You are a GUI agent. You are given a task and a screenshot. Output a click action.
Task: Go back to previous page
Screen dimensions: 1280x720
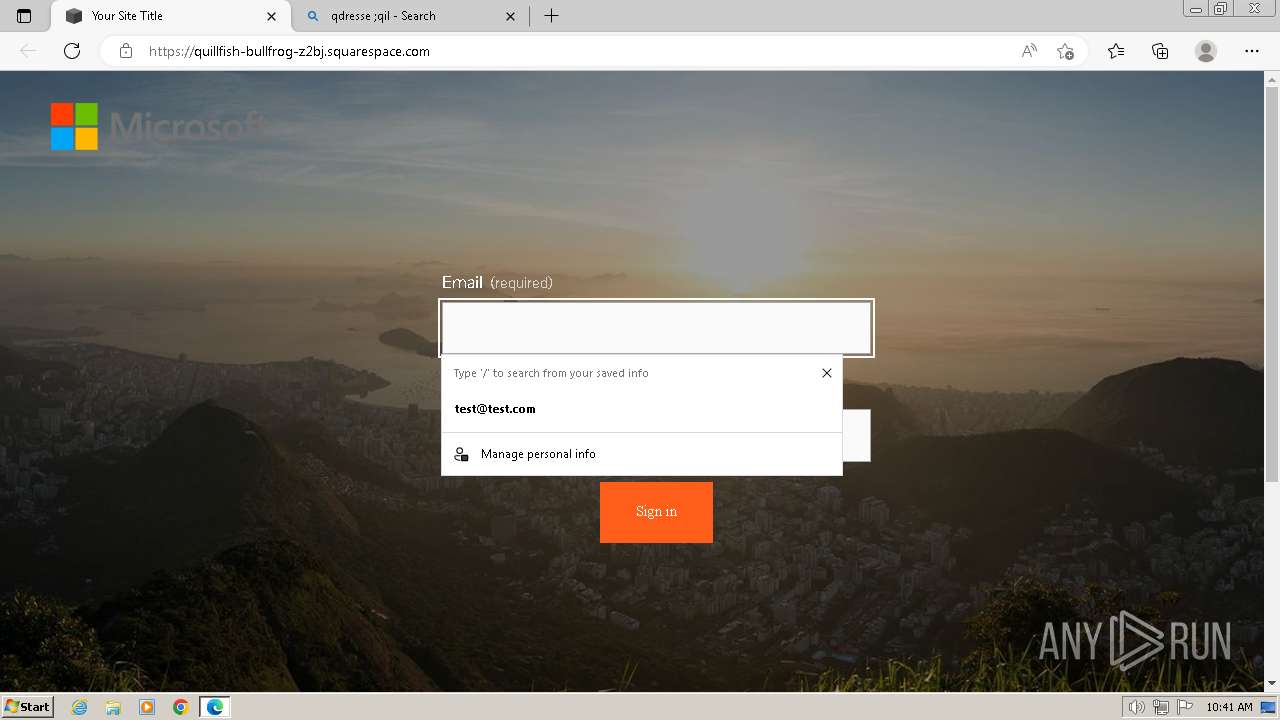pyautogui.click(x=28, y=51)
